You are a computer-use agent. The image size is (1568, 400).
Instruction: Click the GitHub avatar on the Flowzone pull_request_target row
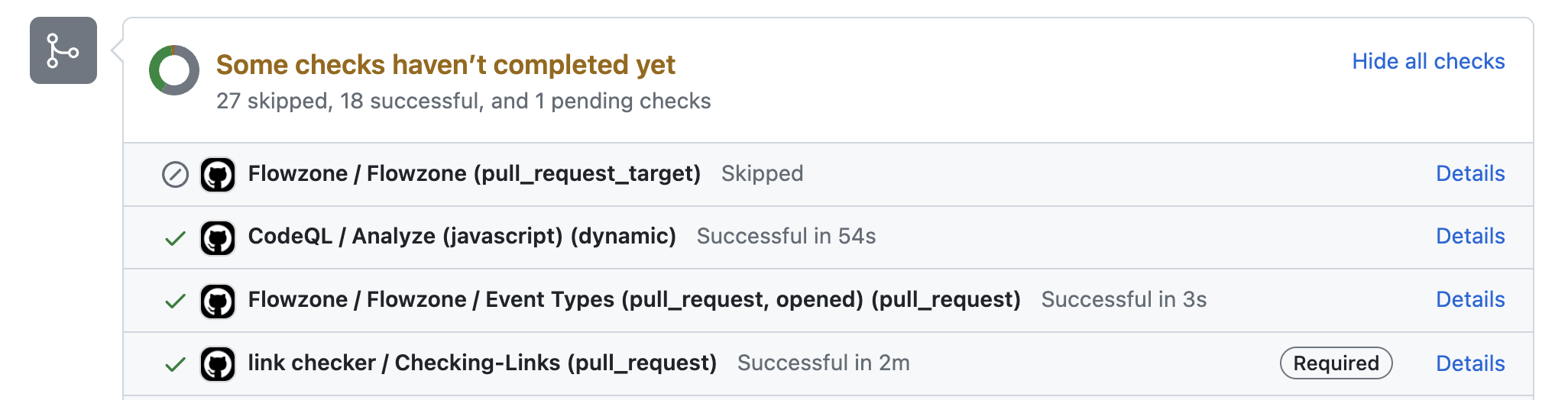[218, 175]
